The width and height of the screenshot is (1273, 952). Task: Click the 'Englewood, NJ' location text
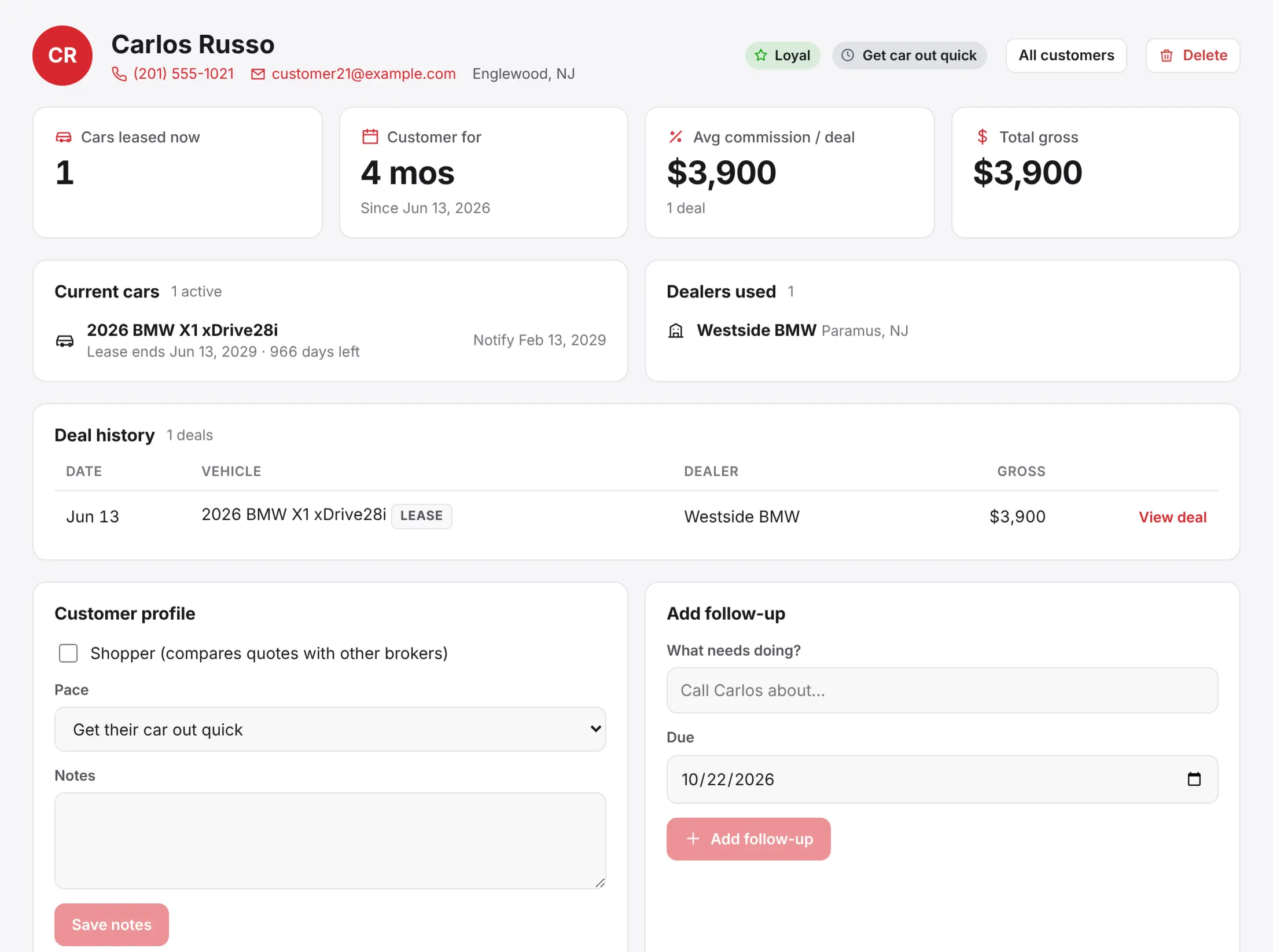[x=524, y=74]
